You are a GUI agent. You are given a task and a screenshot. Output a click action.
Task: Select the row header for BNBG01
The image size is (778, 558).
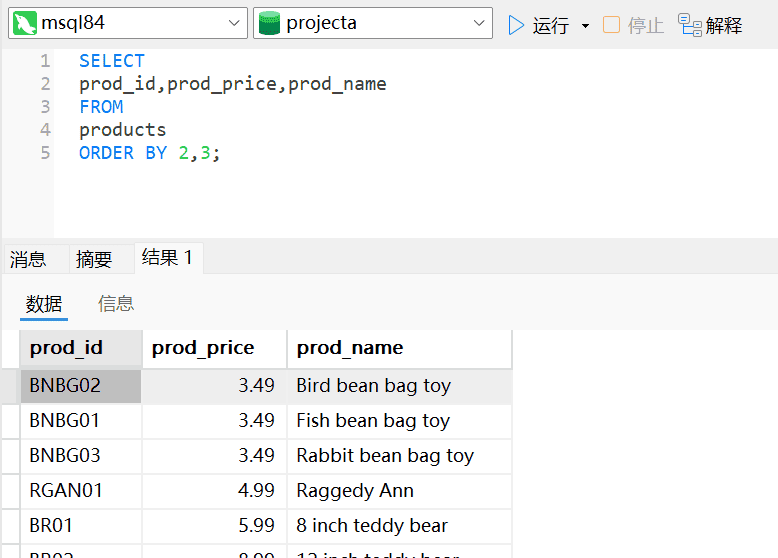[10, 421]
